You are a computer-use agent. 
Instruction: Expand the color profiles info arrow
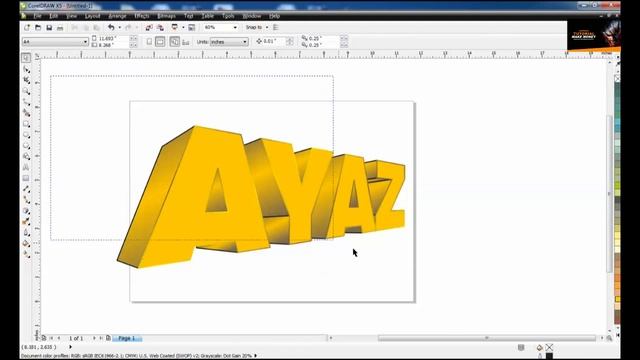point(256,356)
